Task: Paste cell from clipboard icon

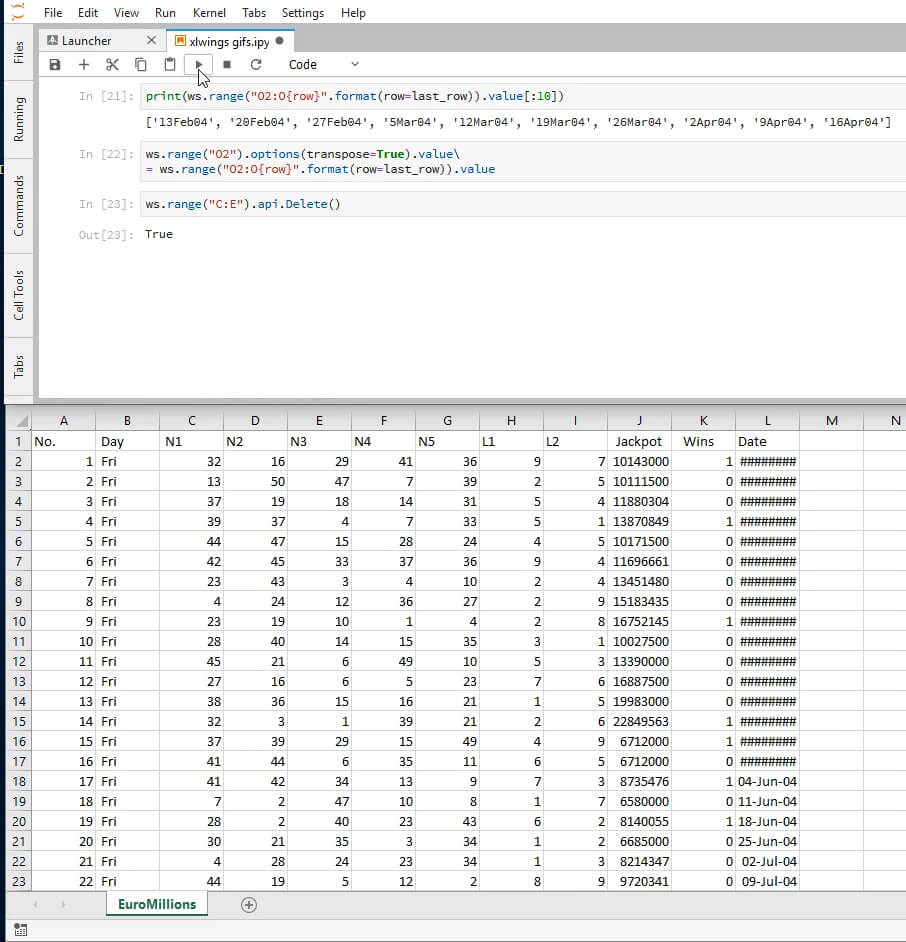Action: point(170,65)
